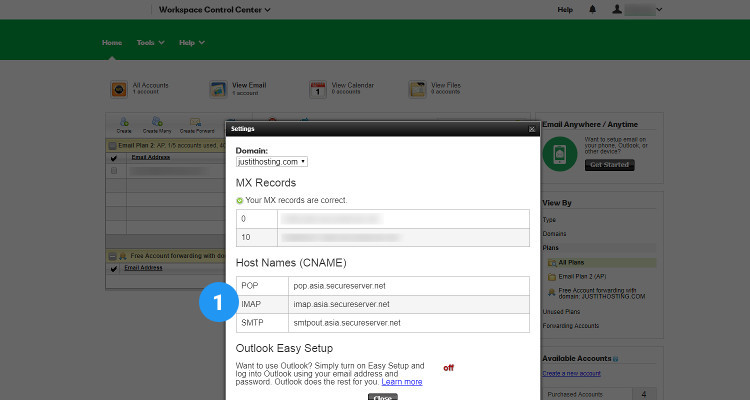Collapse the Email Plan 2 section

112,145
